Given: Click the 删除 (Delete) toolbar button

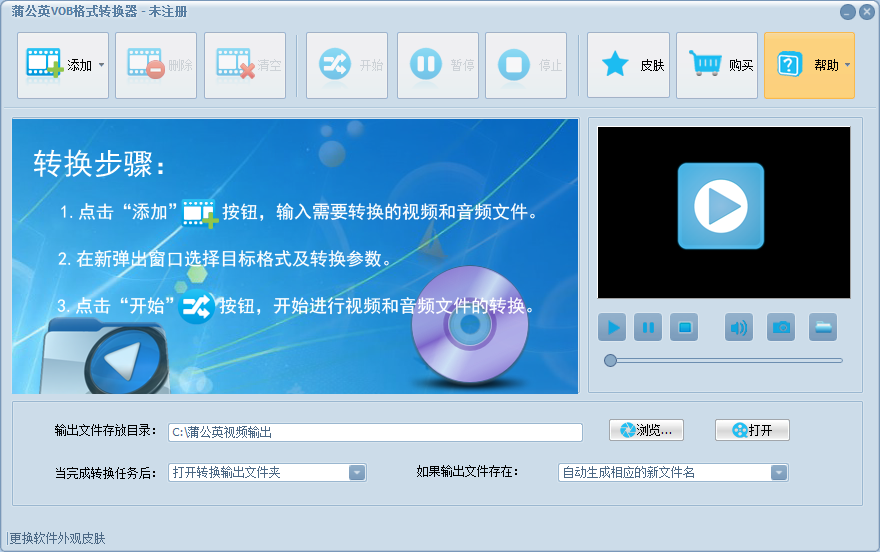Looking at the screenshot, I should (x=156, y=66).
